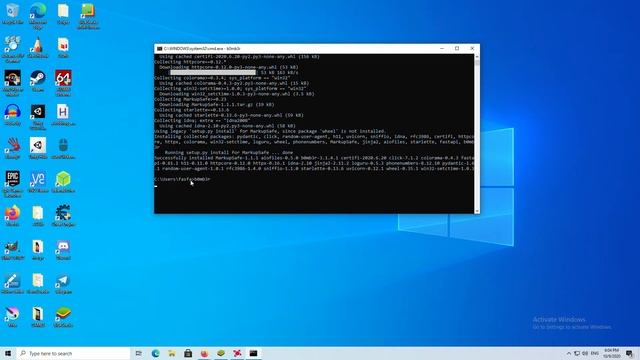Open the notification Action Center
The width and height of the screenshot is (640, 360).
coord(630,353)
